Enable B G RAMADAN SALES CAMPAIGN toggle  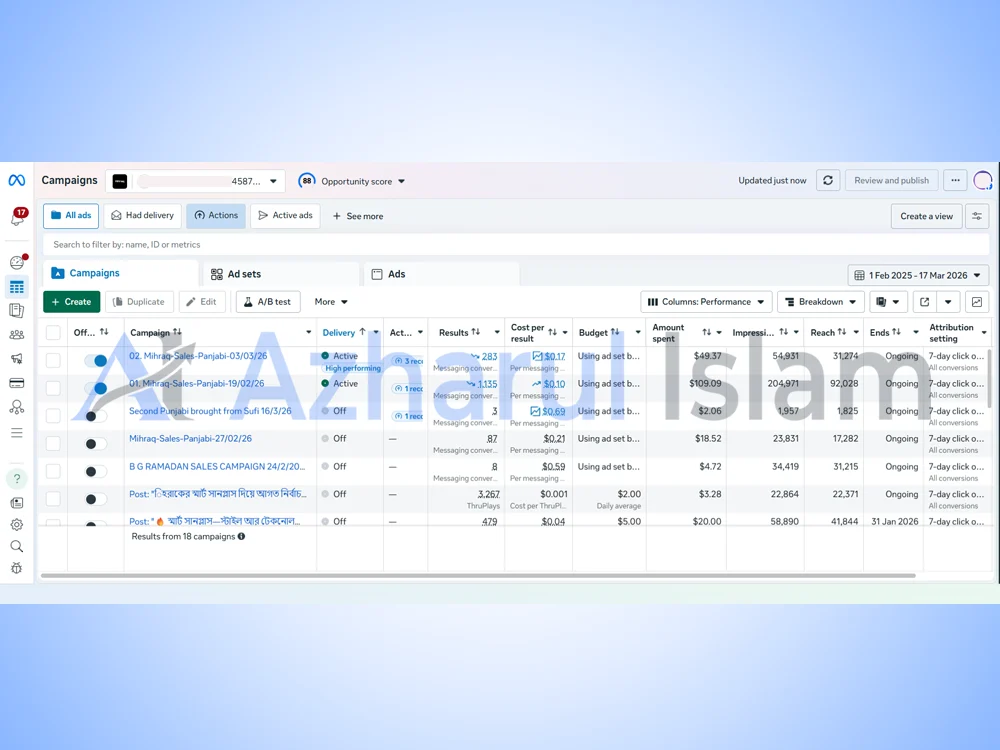pyautogui.click(x=95, y=471)
